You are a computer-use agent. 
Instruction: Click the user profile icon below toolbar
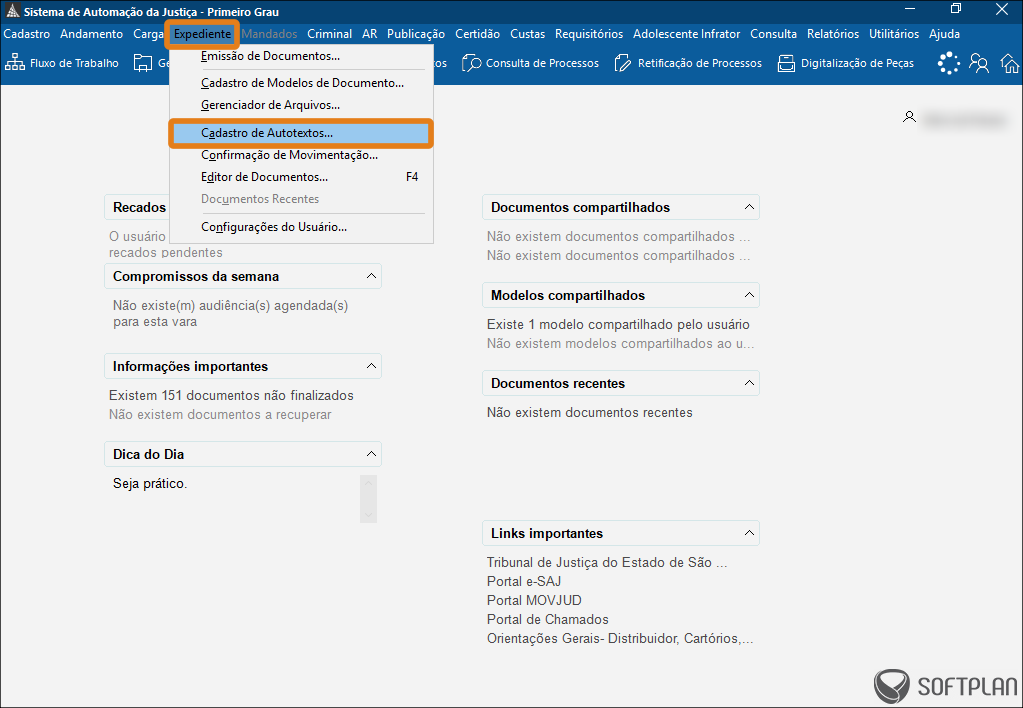[x=909, y=117]
